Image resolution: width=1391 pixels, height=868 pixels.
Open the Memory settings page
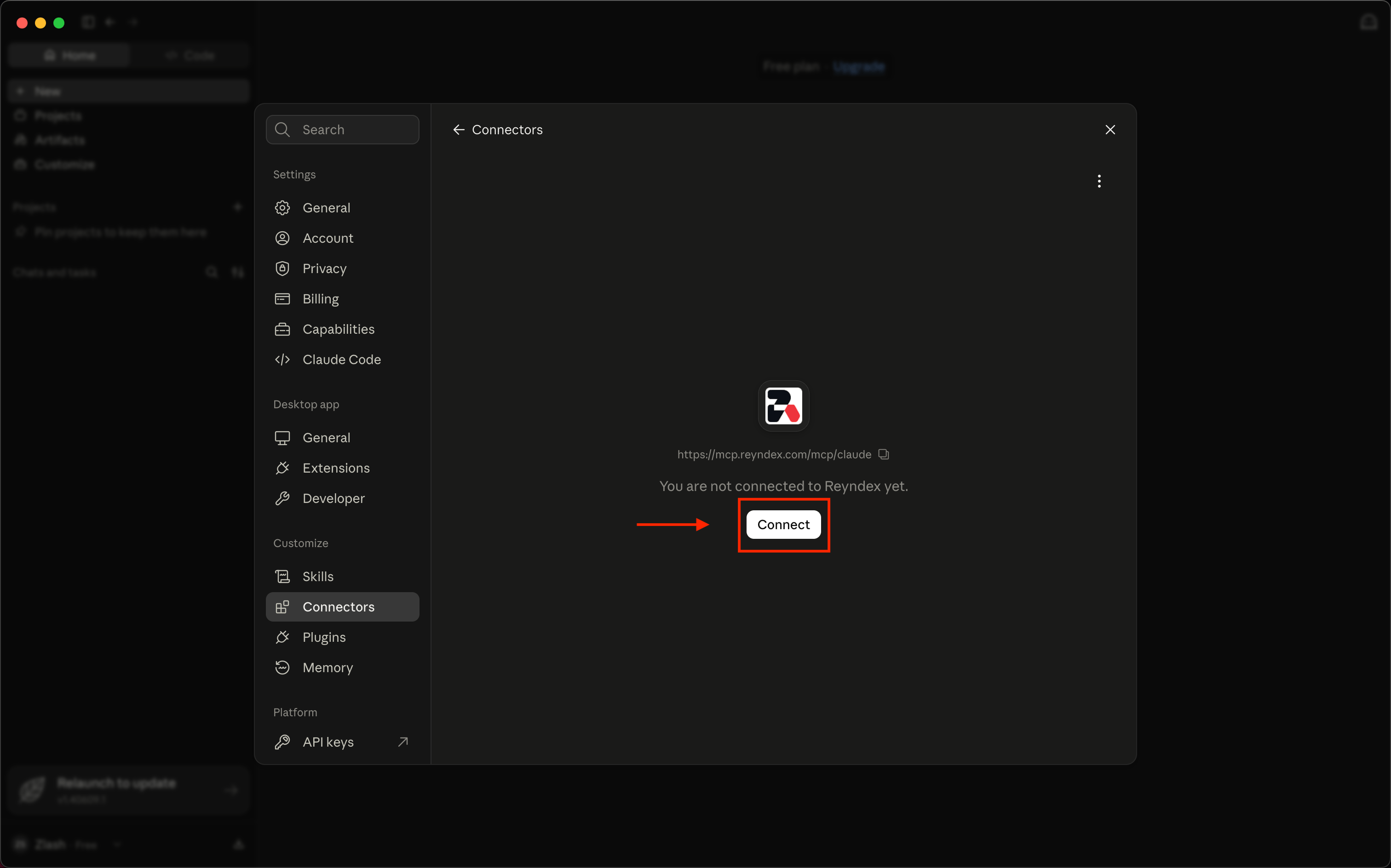coord(342,668)
